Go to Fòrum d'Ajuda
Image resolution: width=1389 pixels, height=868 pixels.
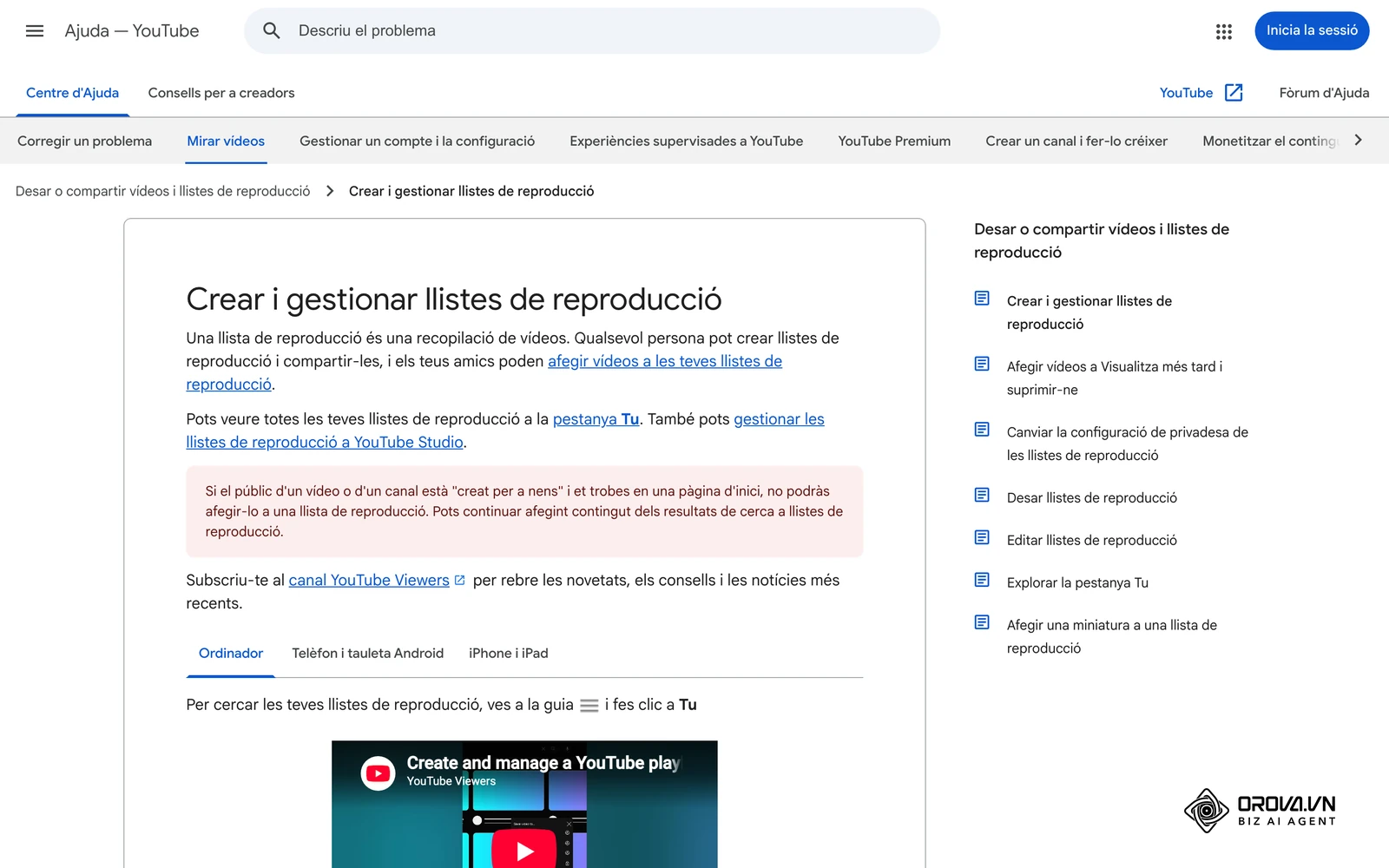(x=1324, y=93)
